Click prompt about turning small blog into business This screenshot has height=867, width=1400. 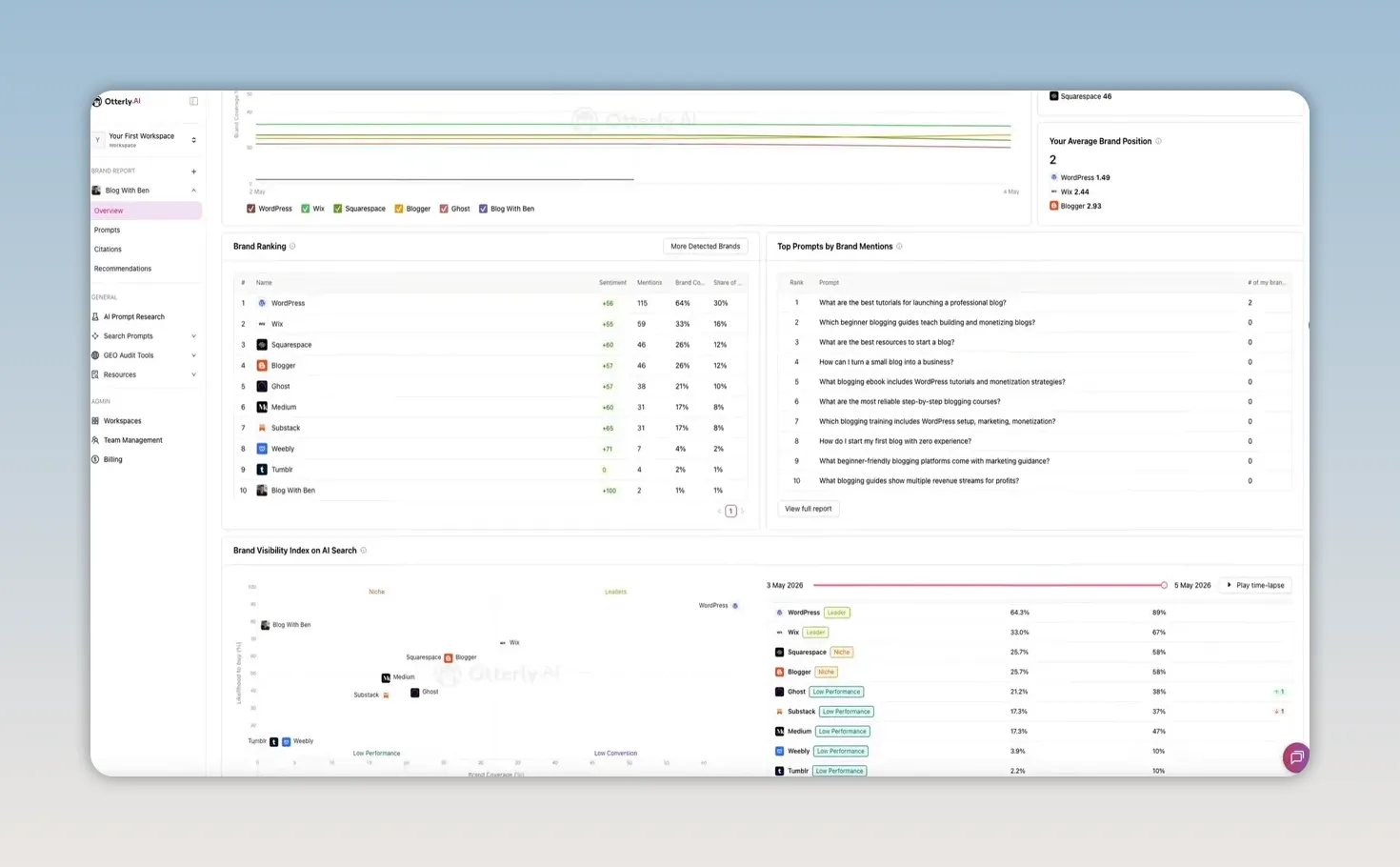point(886,362)
